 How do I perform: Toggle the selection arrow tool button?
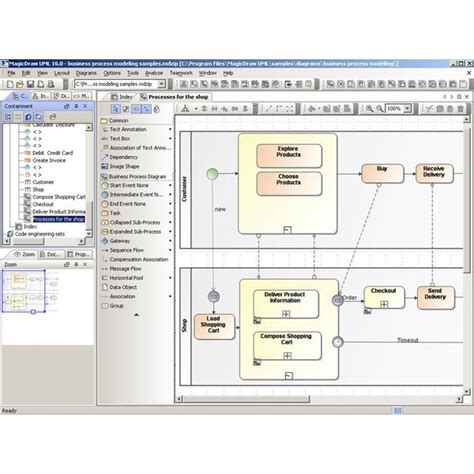(x=116, y=109)
